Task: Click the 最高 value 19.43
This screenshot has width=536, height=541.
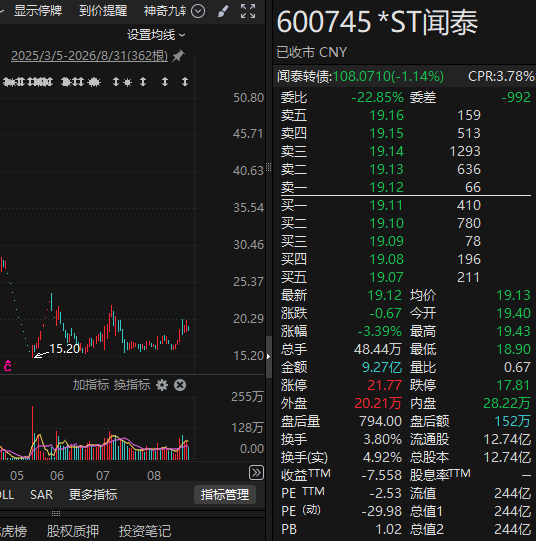Action: pos(513,332)
